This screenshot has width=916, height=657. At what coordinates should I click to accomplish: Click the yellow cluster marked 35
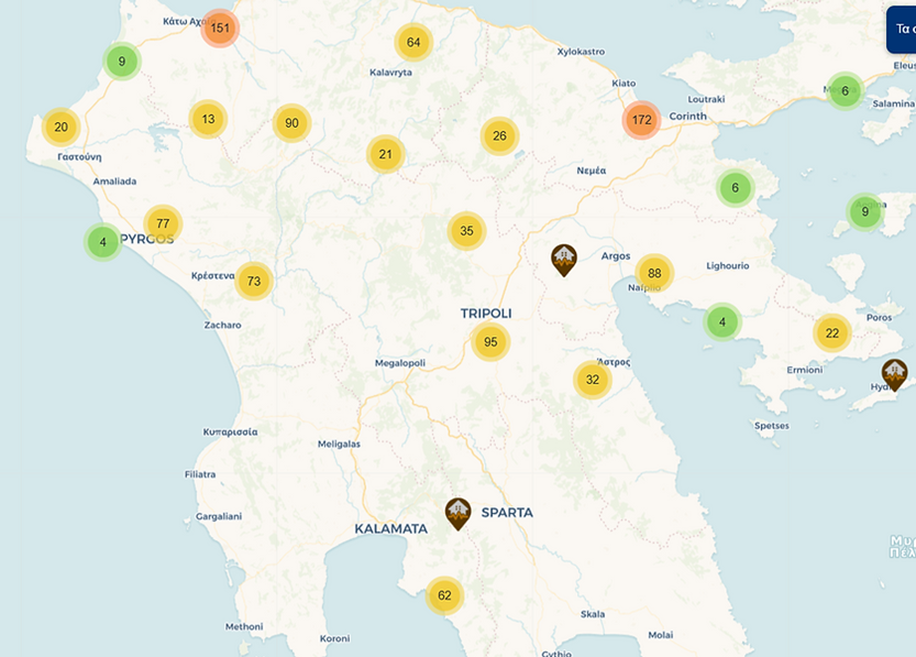[466, 231]
